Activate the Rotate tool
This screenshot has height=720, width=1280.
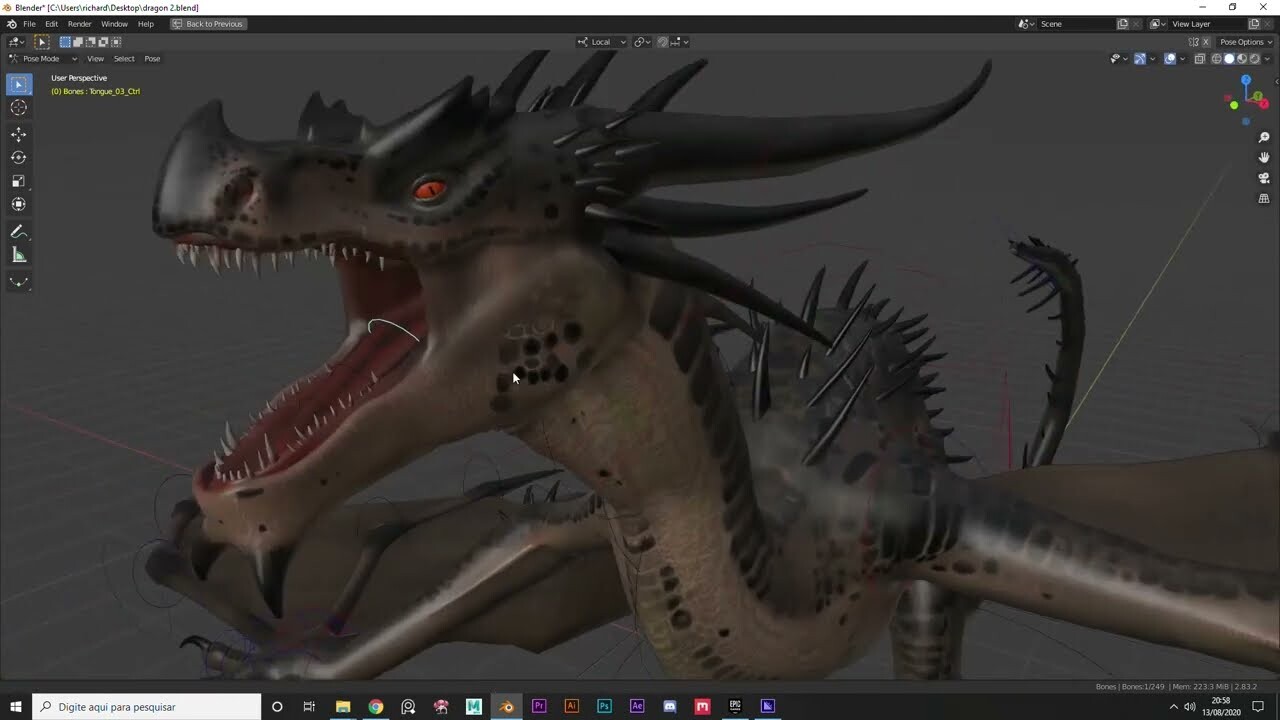18,157
